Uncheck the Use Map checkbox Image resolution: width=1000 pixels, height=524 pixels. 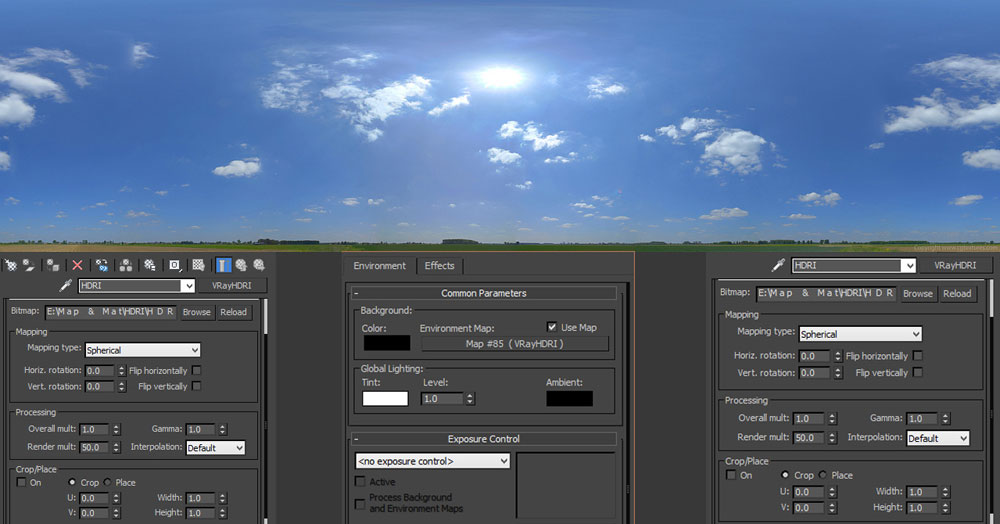coord(552,327)
